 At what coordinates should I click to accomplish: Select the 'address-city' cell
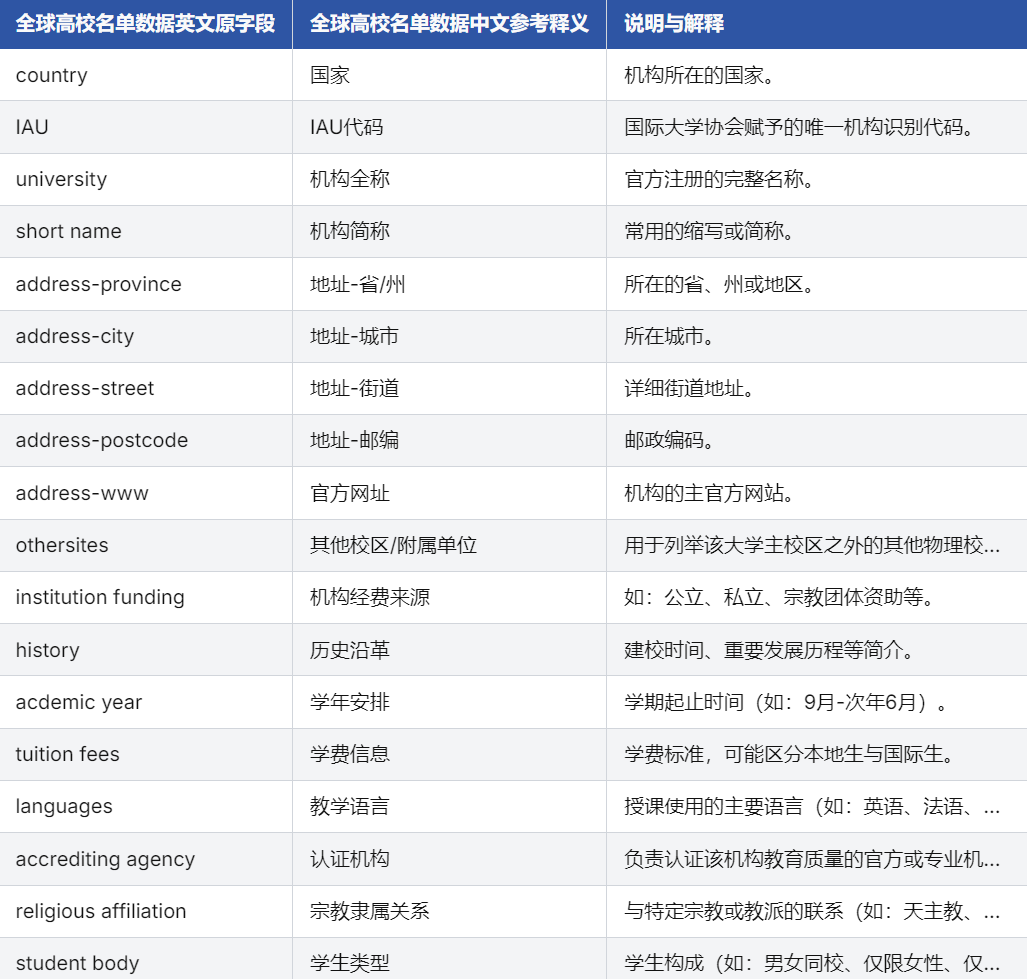click(146, 336)
